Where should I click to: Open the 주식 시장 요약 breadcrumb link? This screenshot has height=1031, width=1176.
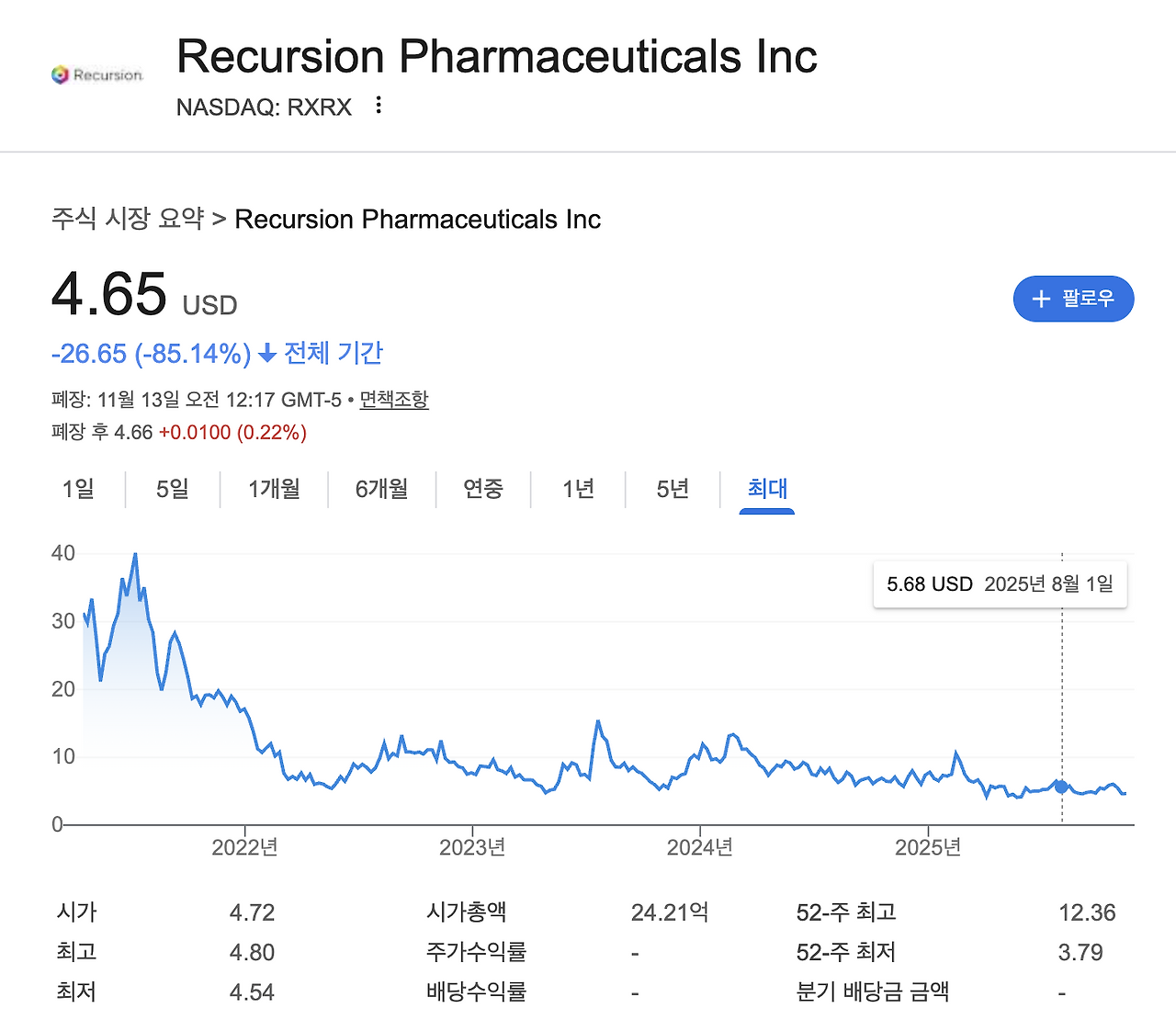pyautogui.click(x=128, y=219)
